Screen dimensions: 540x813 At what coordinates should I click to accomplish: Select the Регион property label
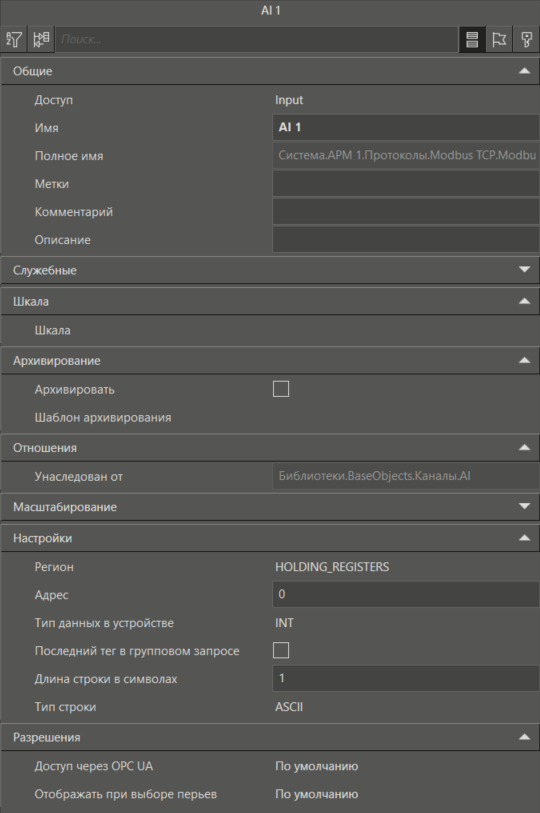(54, 567)
